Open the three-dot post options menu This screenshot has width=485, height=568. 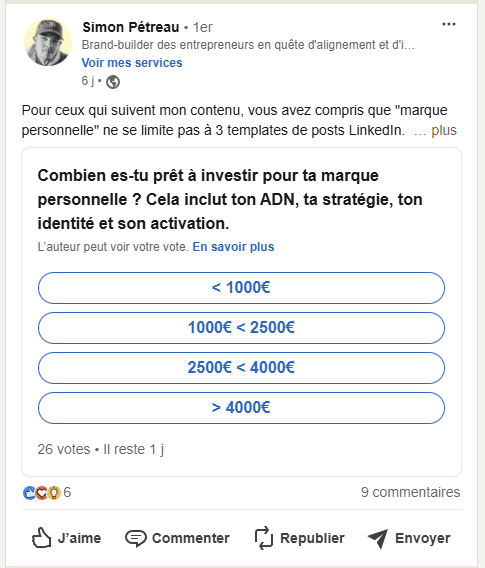pos(448,24)
